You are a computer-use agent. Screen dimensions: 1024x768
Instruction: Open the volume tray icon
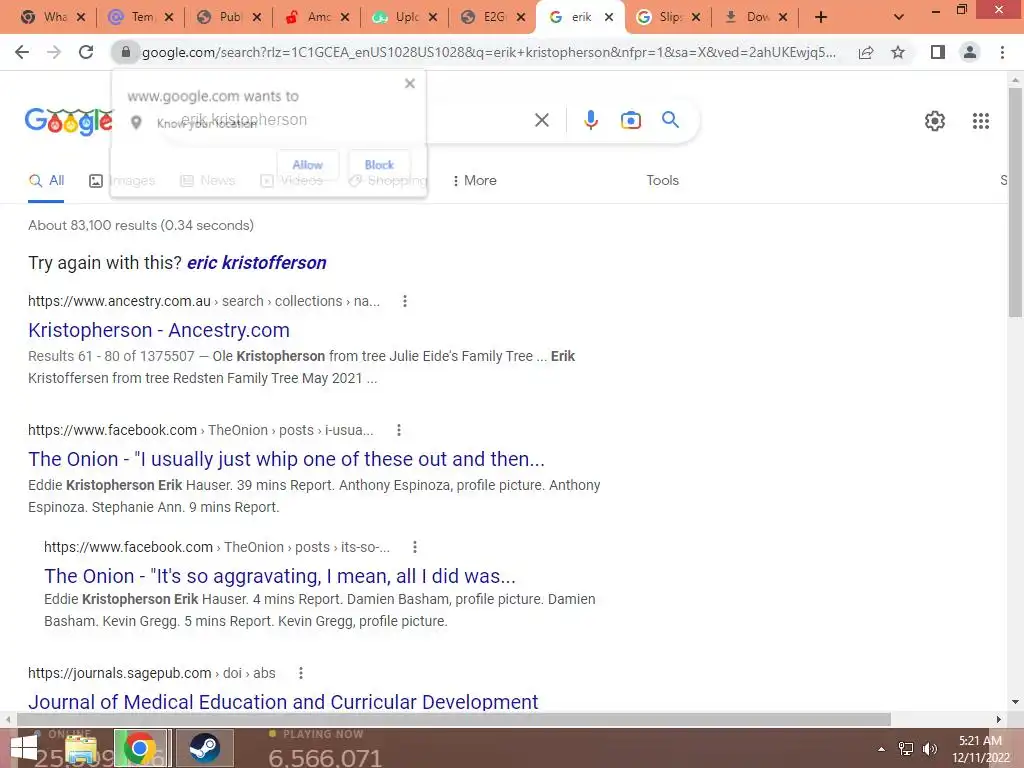click(x=929, y=749)
